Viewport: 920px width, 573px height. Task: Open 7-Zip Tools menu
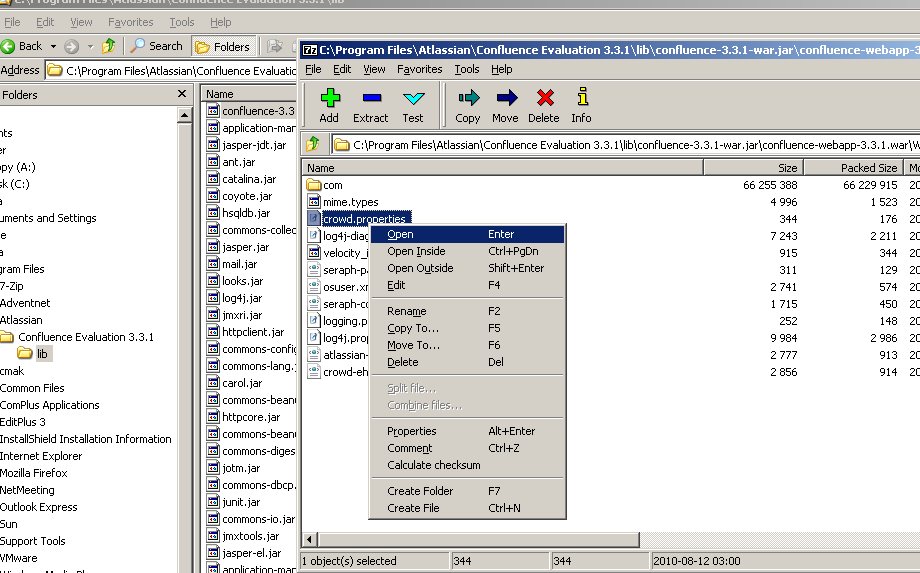point(467,69)
